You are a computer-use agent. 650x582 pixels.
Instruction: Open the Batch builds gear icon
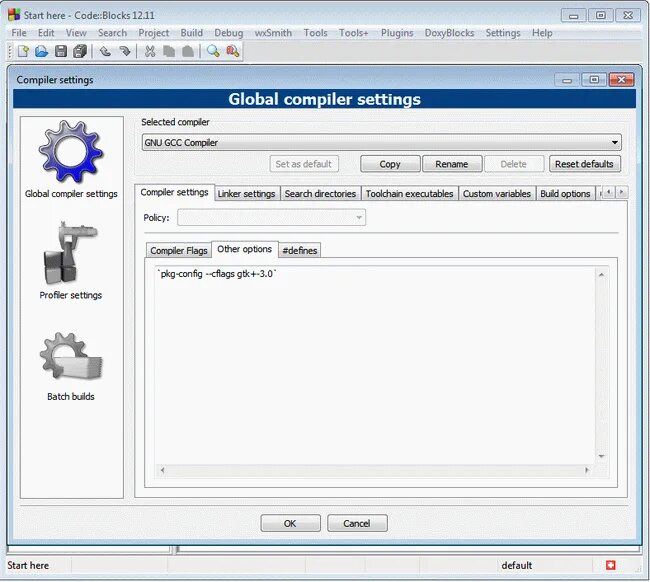(x=71, y=356)
